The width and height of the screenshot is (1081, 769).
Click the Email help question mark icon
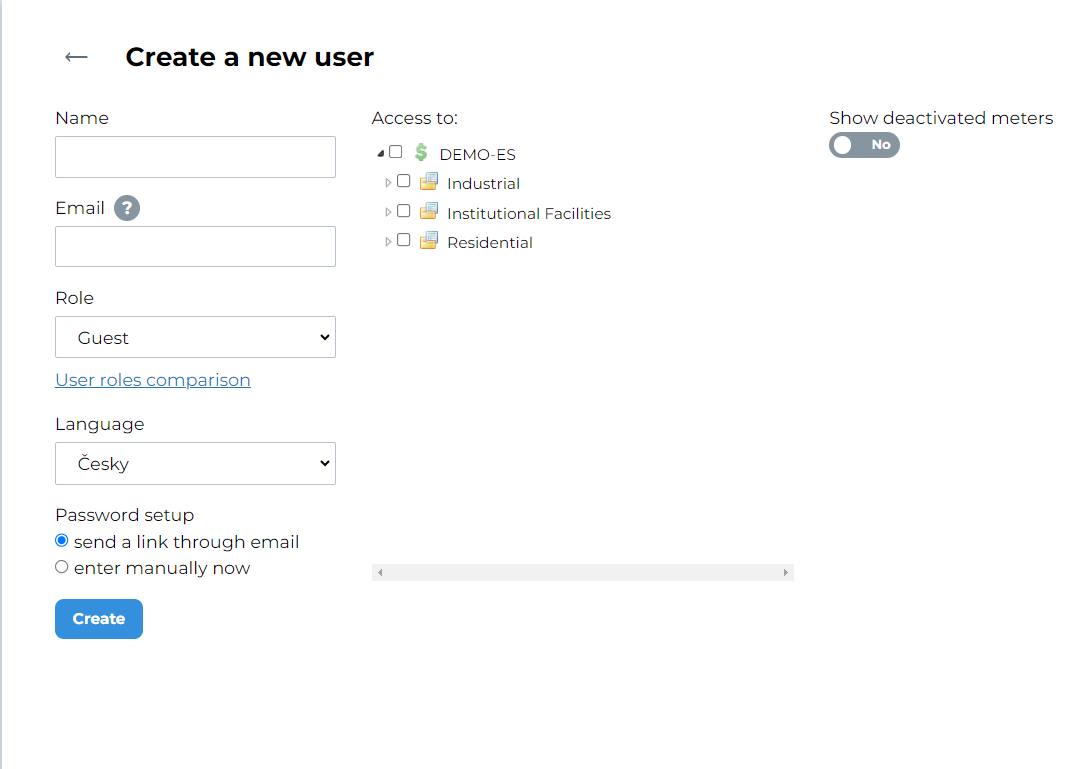click(x=127, y=208)
